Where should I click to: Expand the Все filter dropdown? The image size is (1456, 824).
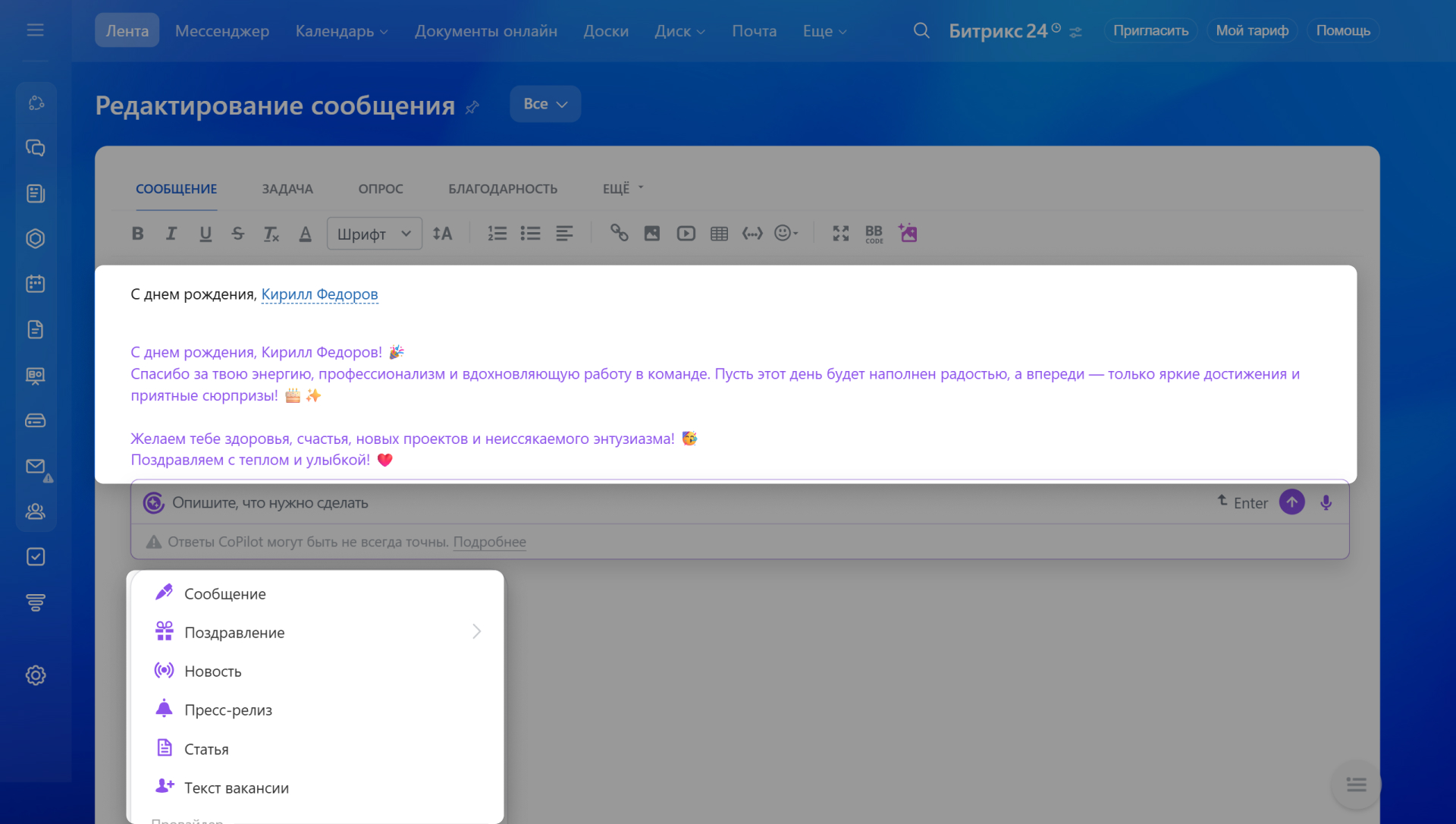(544, 104)
